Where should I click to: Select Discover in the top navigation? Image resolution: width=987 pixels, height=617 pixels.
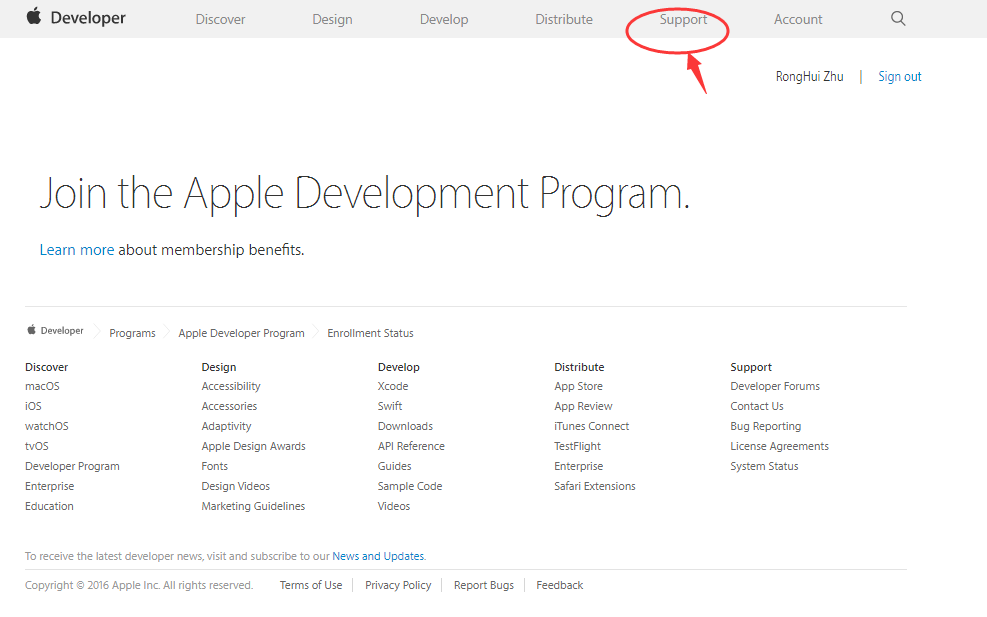click(220, 19)
